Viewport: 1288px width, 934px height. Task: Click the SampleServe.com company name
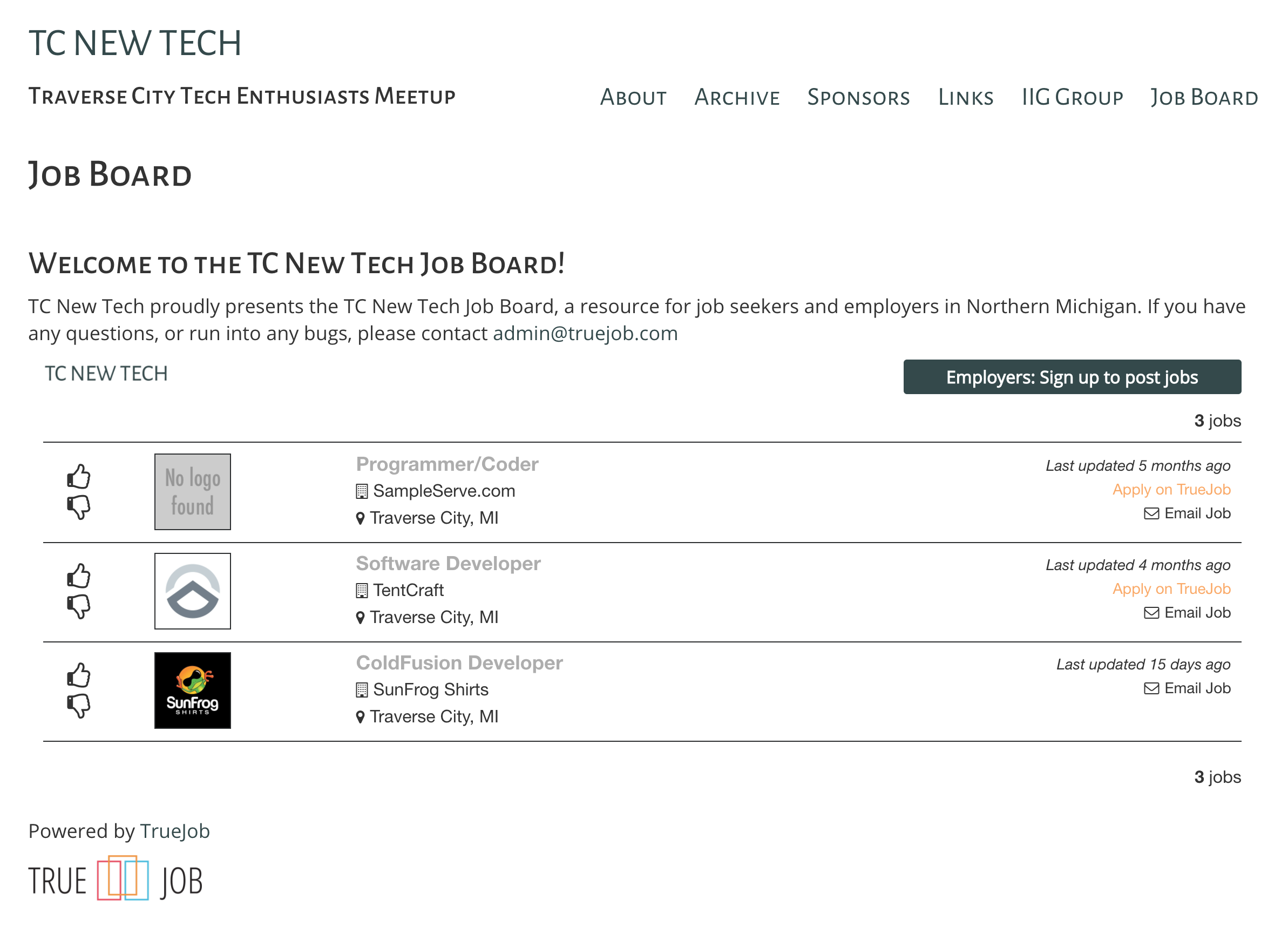coord(444,491)
